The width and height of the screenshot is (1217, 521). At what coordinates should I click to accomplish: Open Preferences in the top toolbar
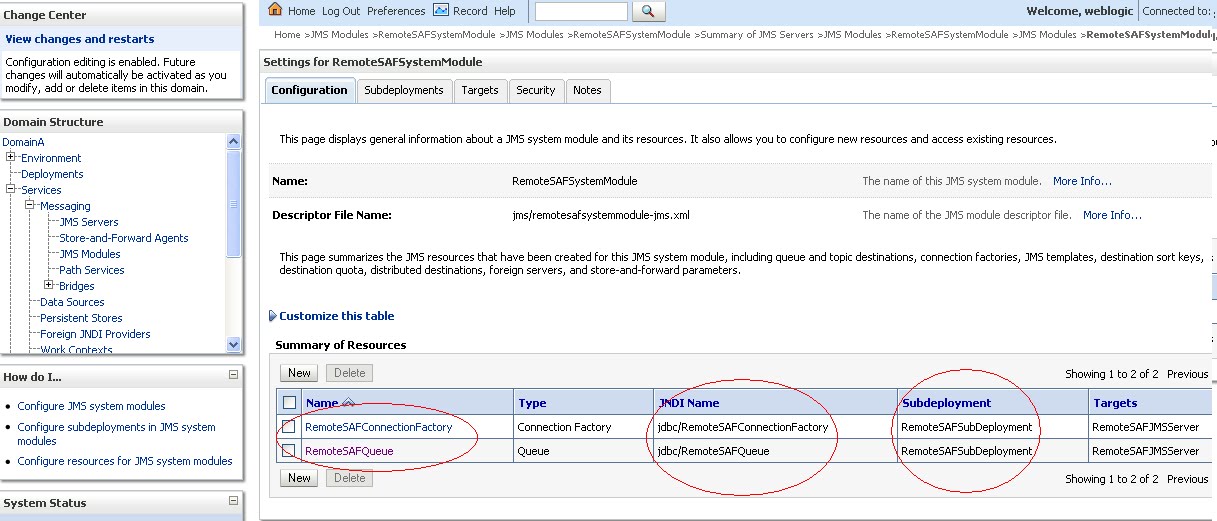click(x=396, y=11)
